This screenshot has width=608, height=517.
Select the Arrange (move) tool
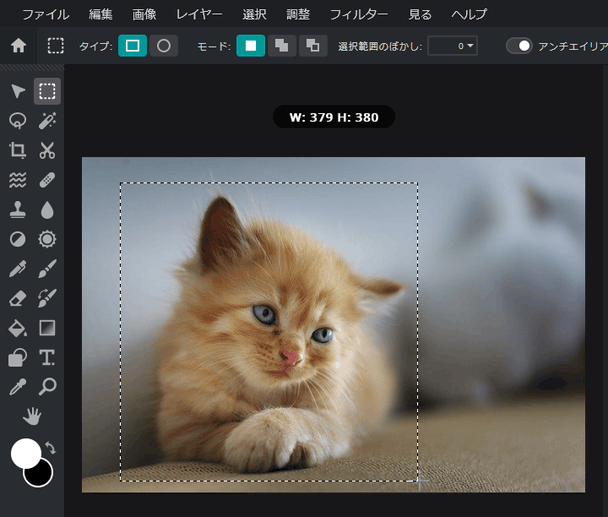click(x=18, y=91)
